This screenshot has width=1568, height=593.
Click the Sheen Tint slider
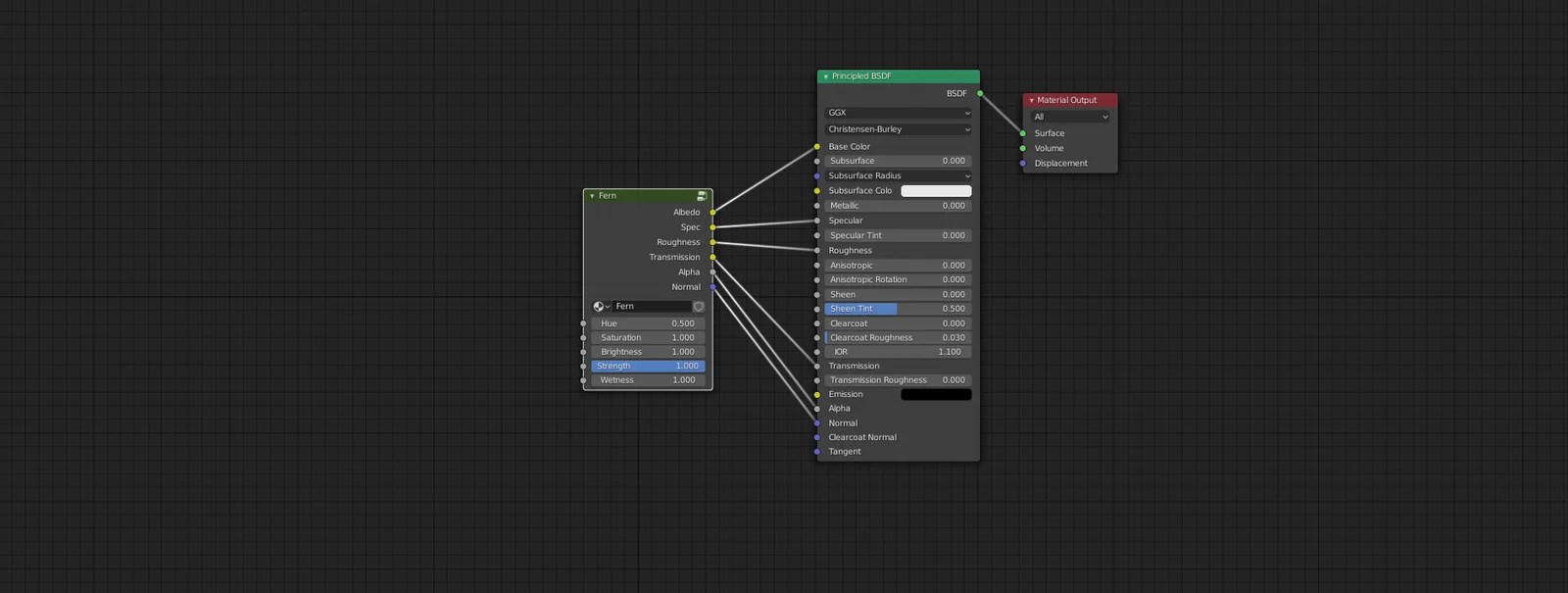898,309
